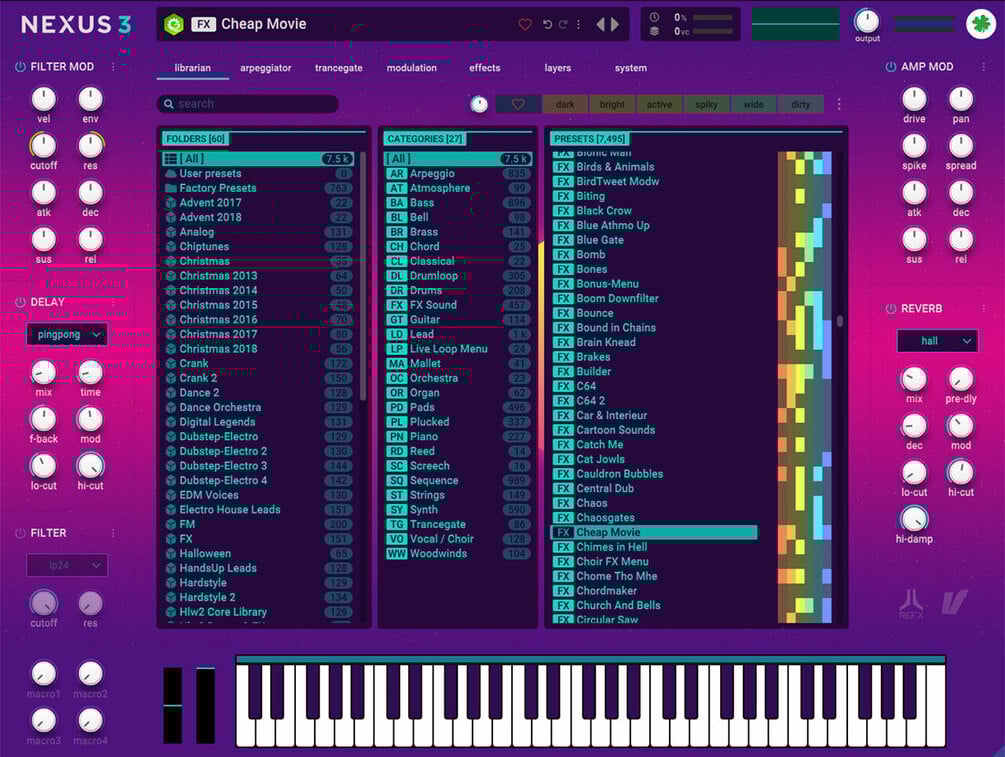Click the macro1 knob

click(44, 674)
